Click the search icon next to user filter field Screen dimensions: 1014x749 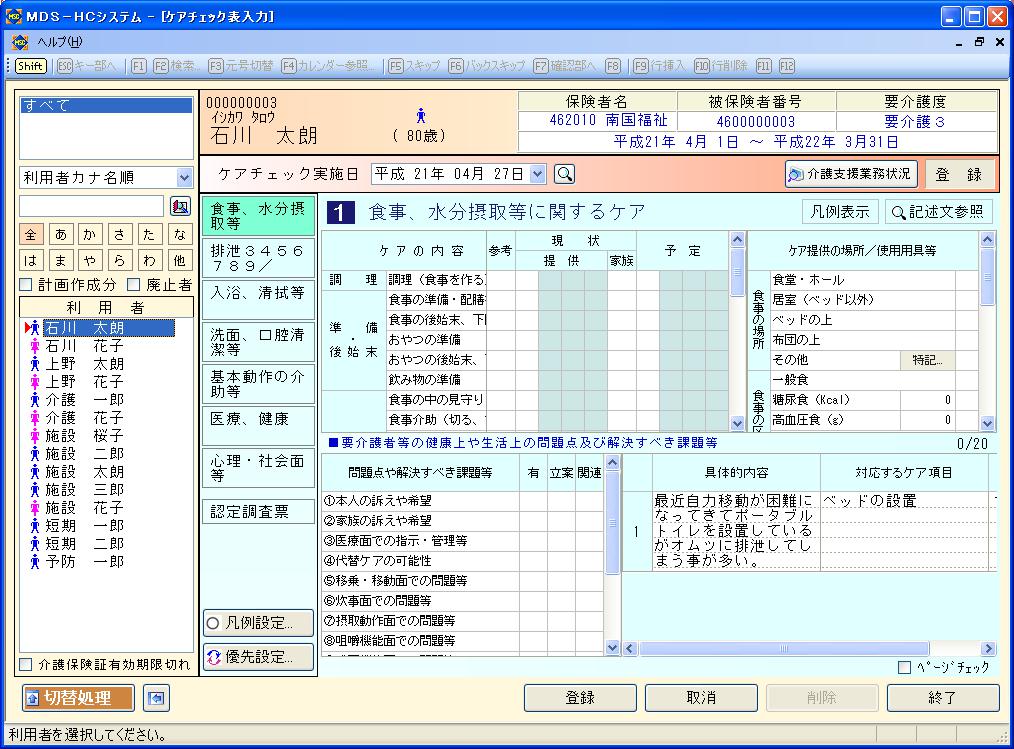[x=180, y=206]
